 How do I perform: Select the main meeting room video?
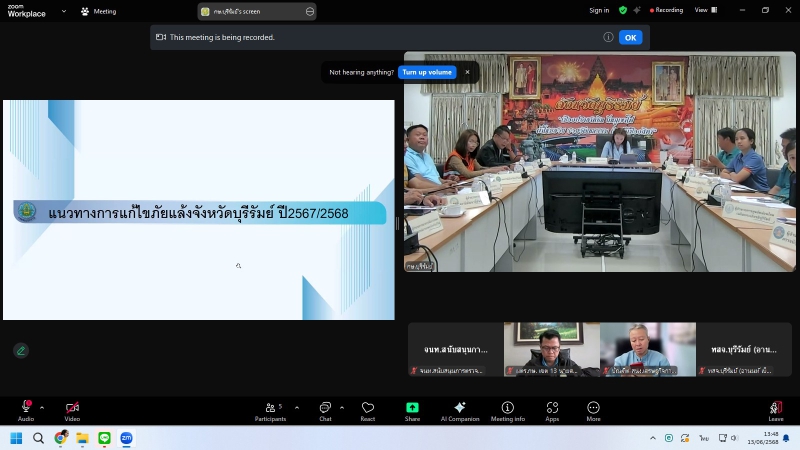click(x=599, y=161)
